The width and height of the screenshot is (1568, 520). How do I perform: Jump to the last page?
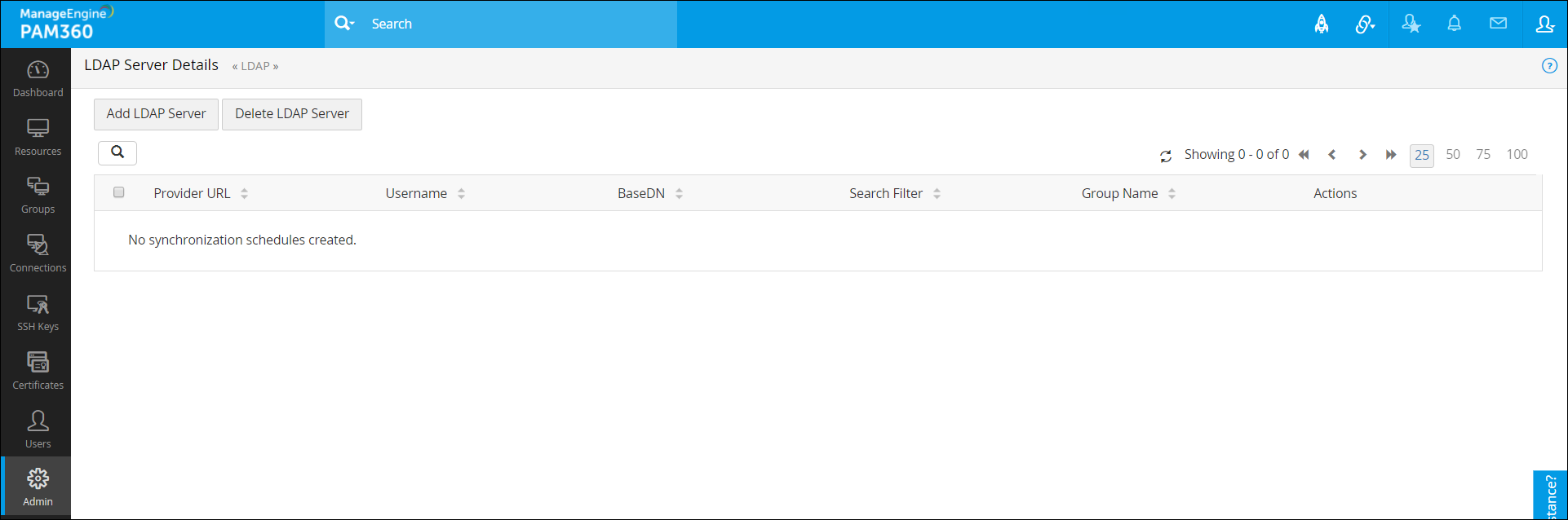(1391, 155)
